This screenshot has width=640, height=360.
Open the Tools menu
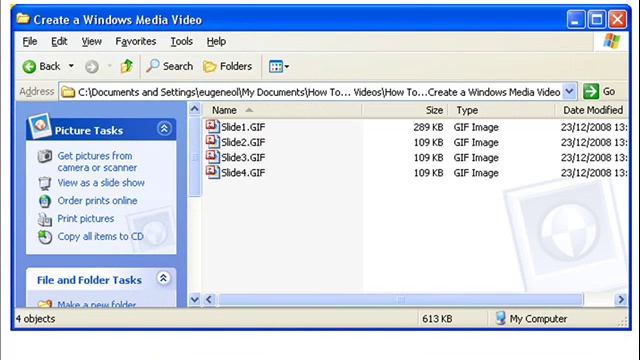tap(181, 42)
